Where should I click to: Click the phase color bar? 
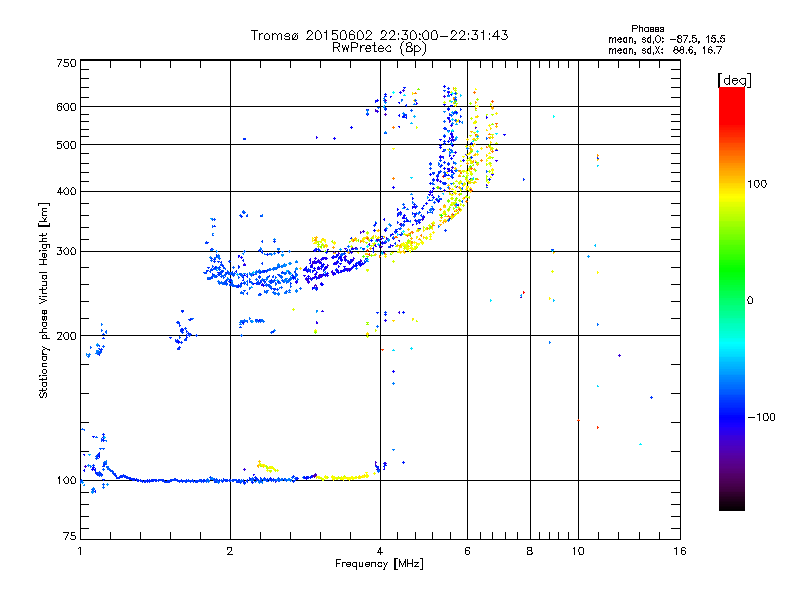732,298
